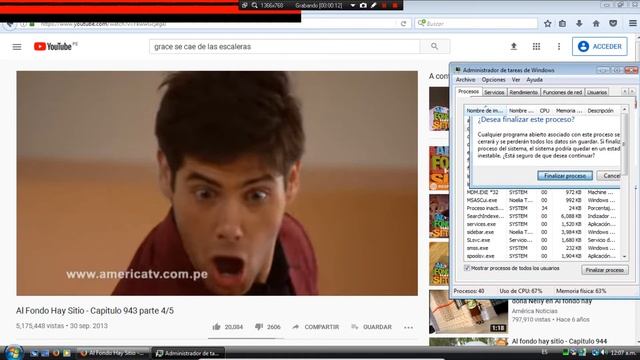Screen dimensions: 640x360
Task: Open Firefox library clipboard icon
Action: pos(562,24)
